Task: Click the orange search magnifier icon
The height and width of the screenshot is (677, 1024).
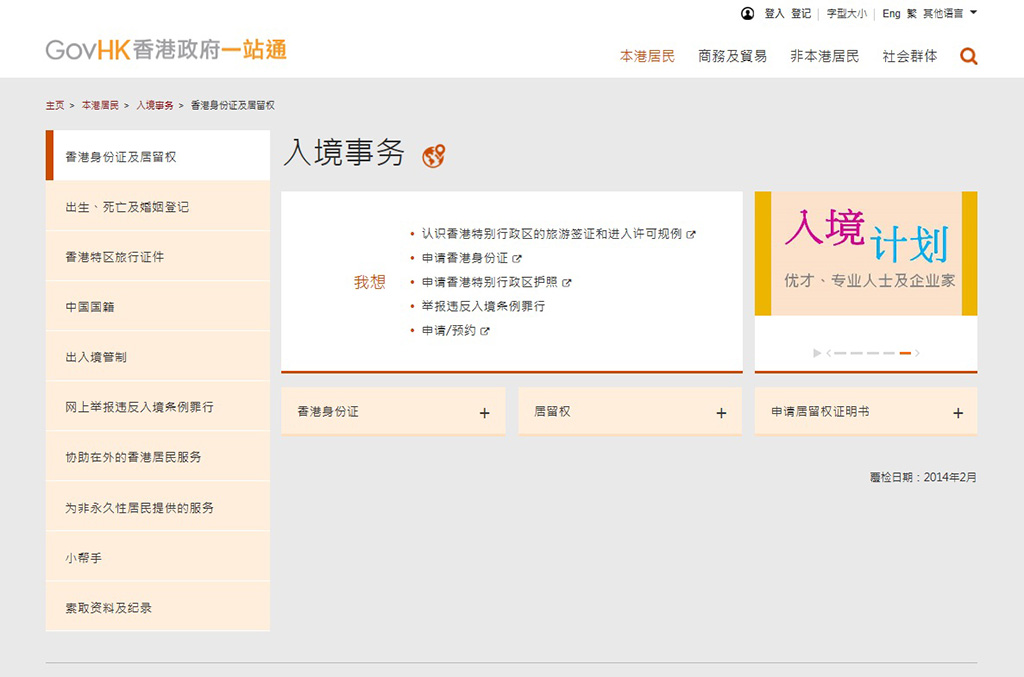Action: coord(968,56)
